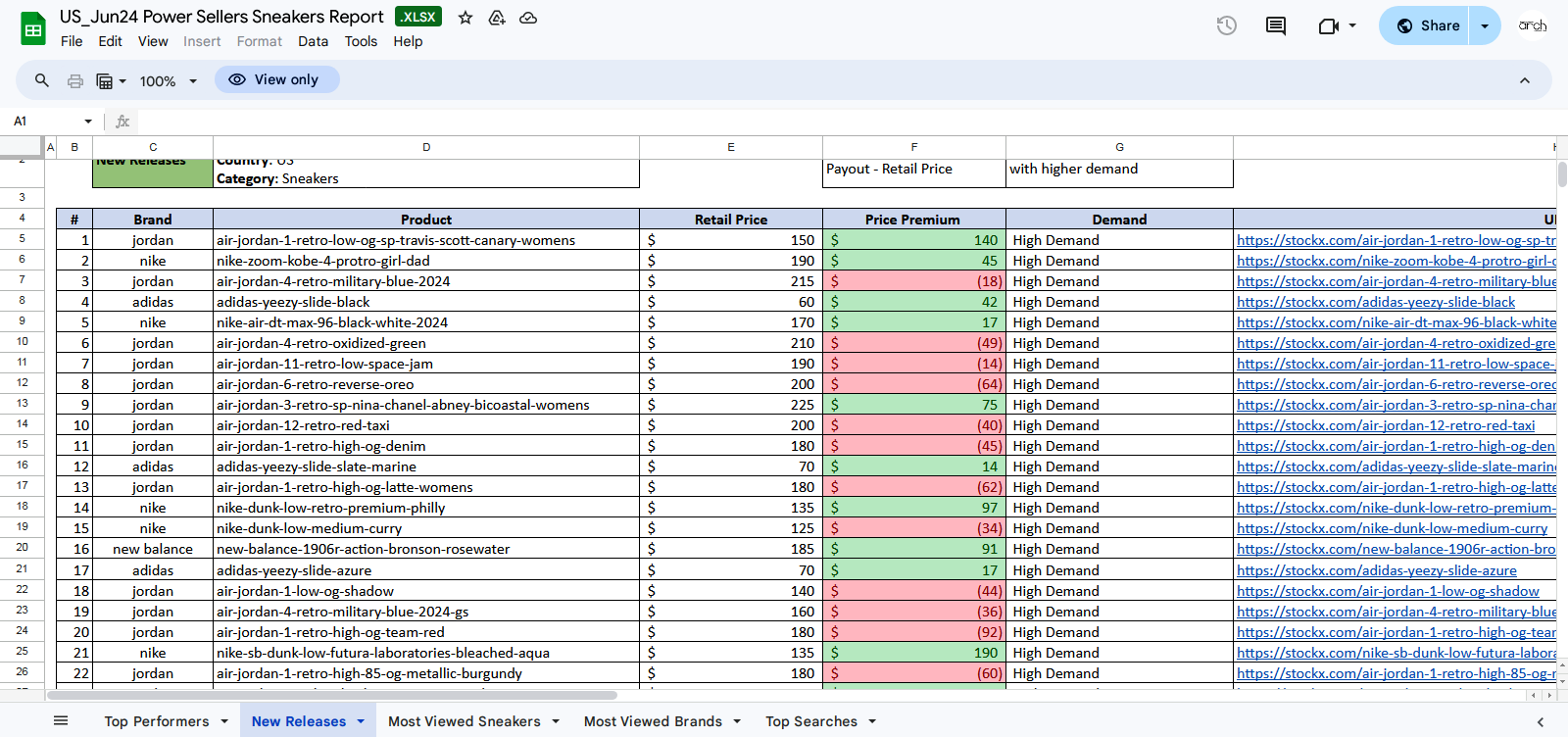The width and height of the screenshot is (1568, 737).
Task: Open the Help menu
Action: [x=408, y=41]
